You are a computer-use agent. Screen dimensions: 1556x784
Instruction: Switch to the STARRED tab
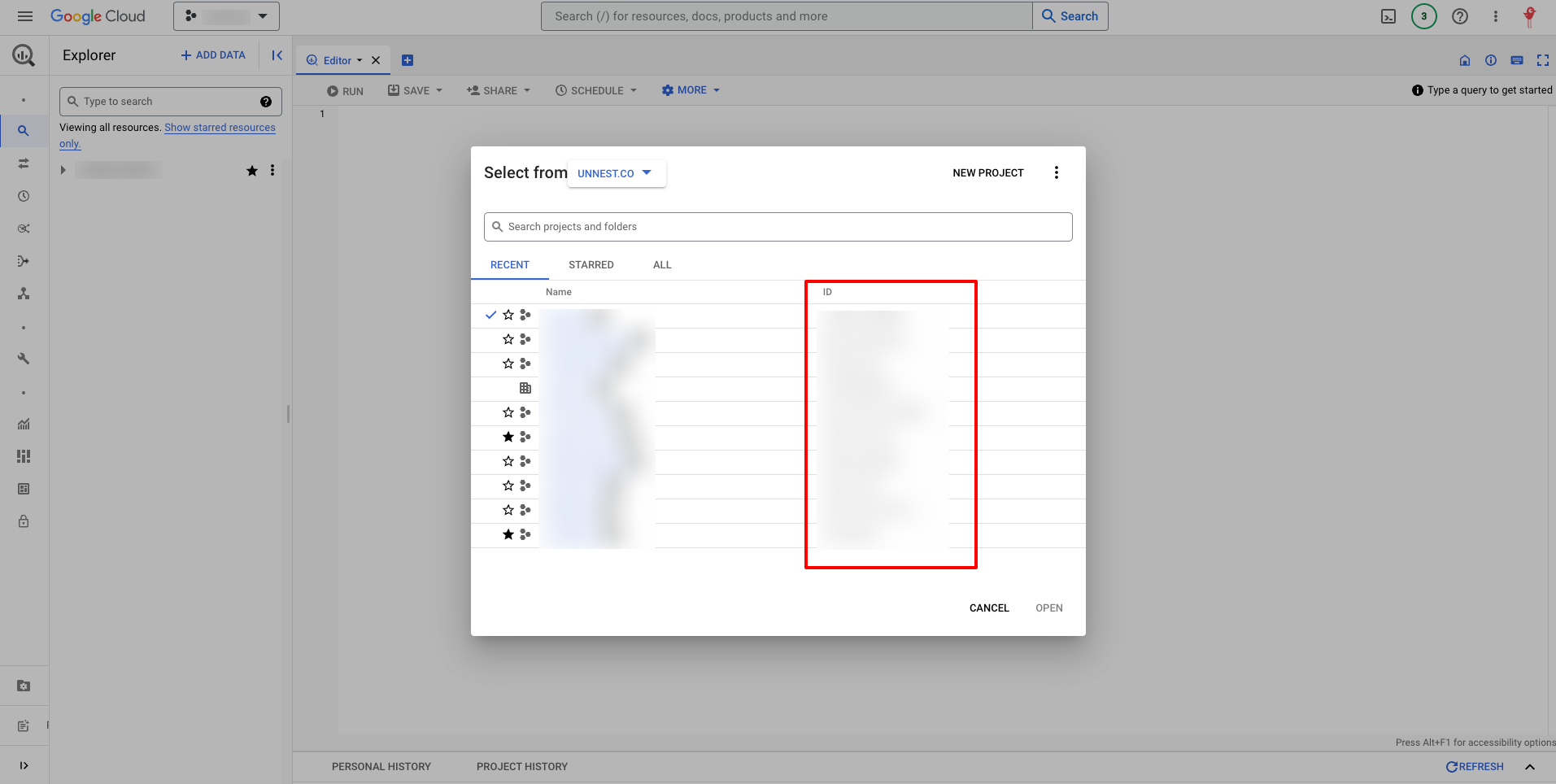coord(591,265)
